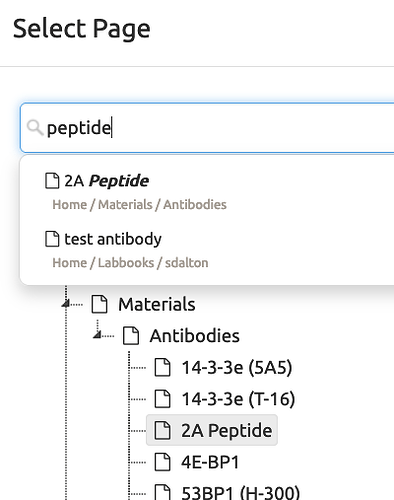This screenshot has height=500, width=394.
Task: Click the page icon next to 4E-BP1
Action: (163, 462)
